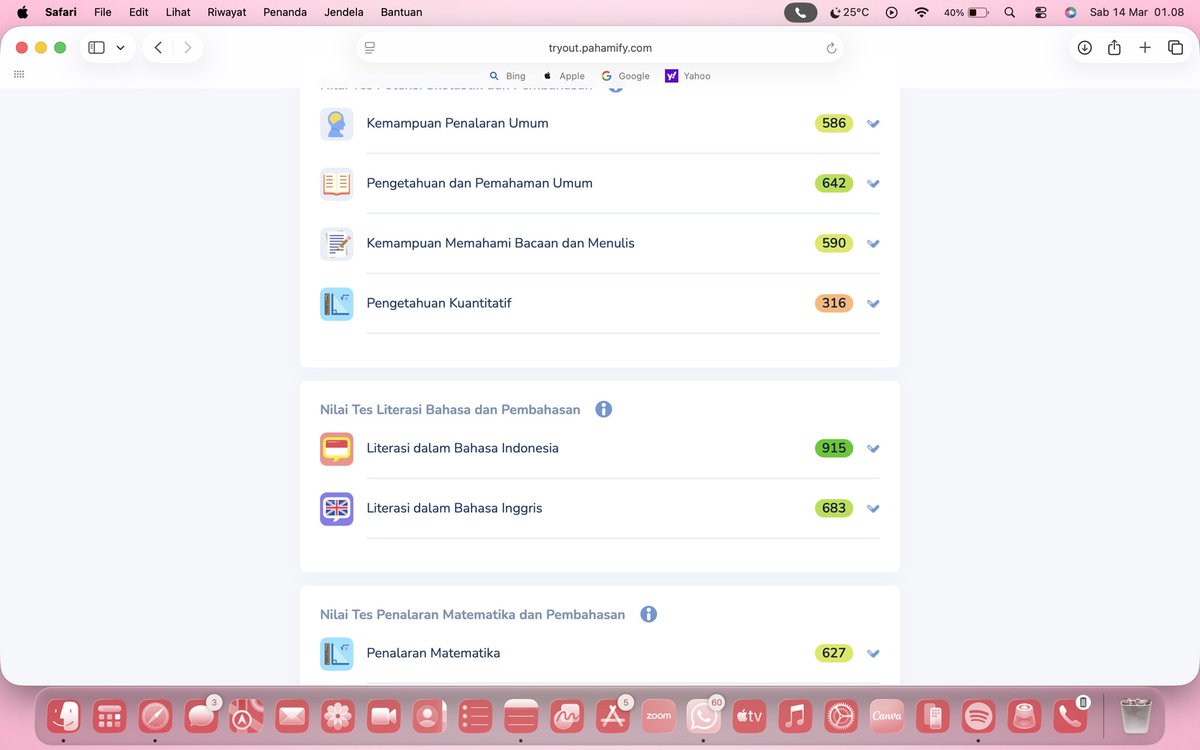Open the Safari app menu
The width and height of the screenshot is (1200, 750).
pos(61,12)
